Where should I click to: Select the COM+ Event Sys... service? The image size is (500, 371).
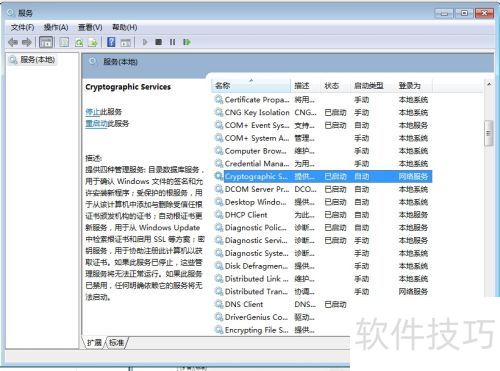point(322,125)
